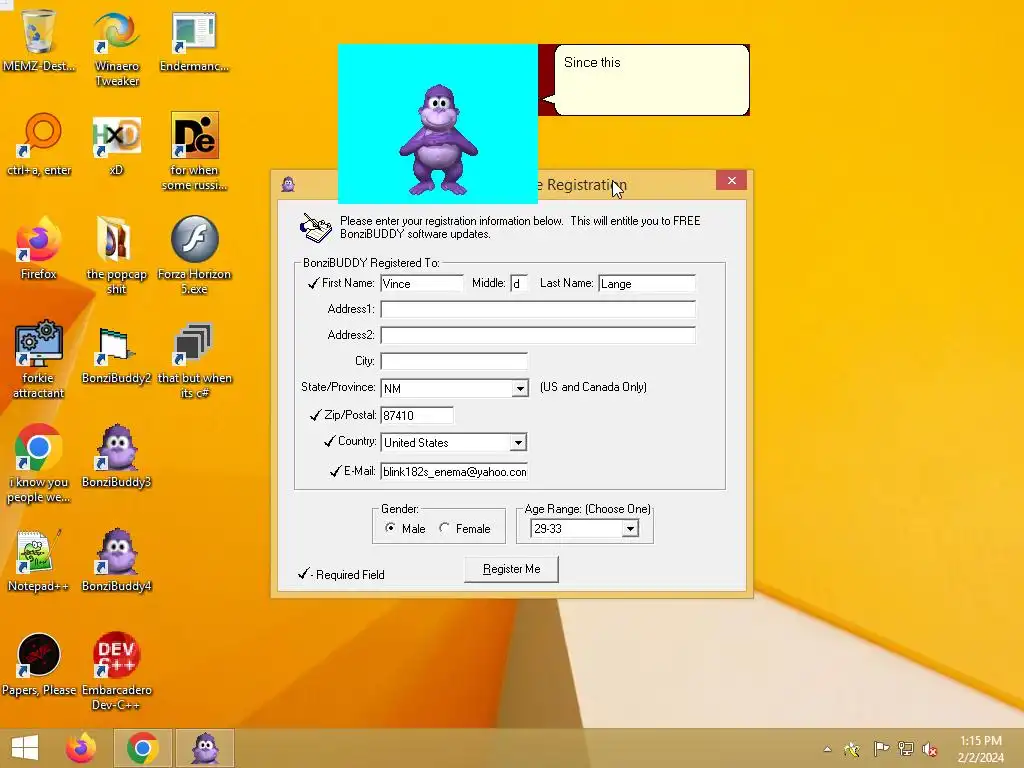
Task: Click the E-Mail input field
Action: coord(454,472)
